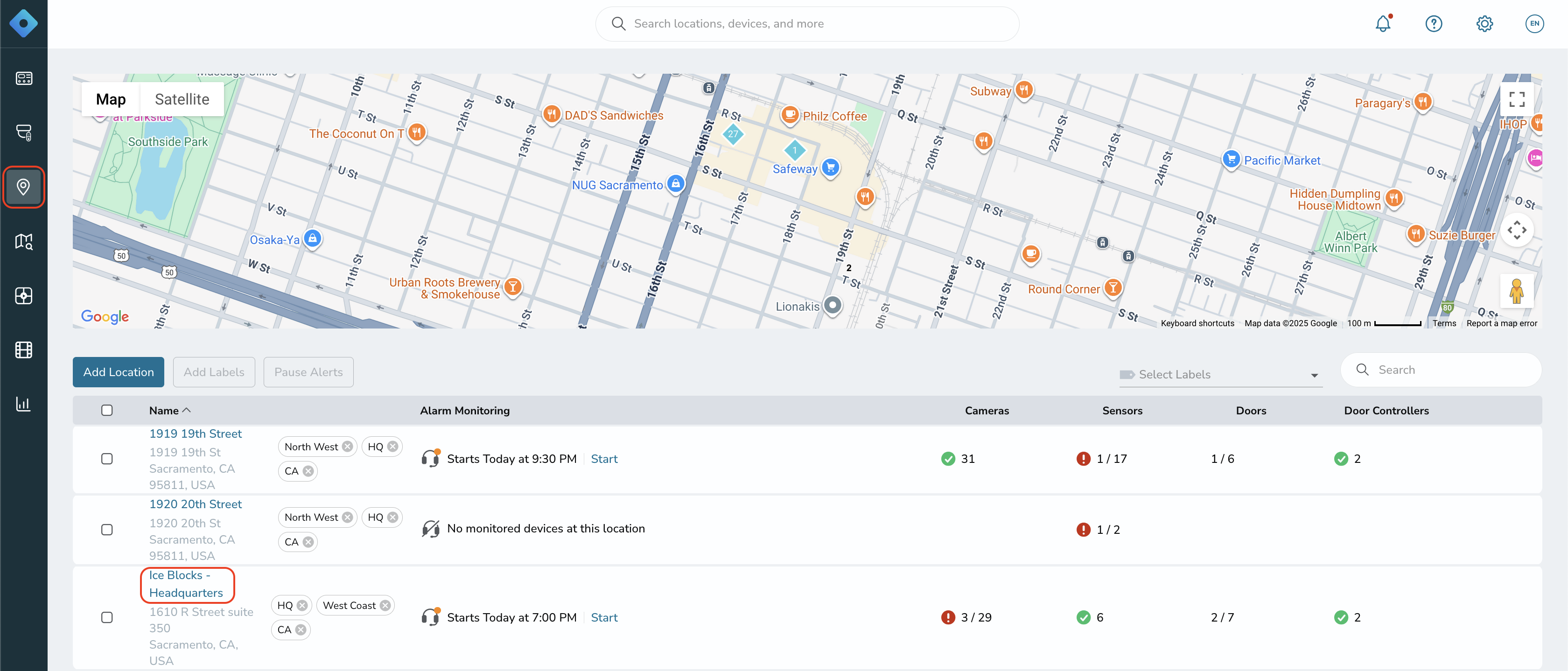The image size is (1568, 671).
Task: Remove North West label from 1919 19th Street
Action: pyautogui.click(x=348, y=446)
